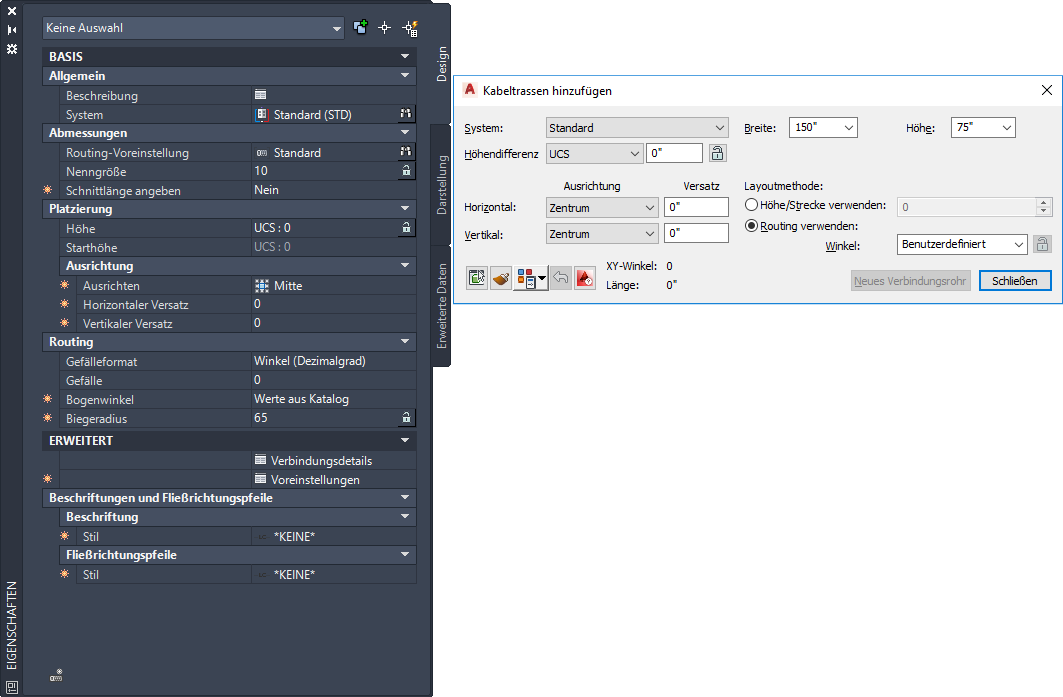Click the floating viewer toolbar icon
The height and width of the screenshot is (697, 1063).
click(x=477, y=278)
